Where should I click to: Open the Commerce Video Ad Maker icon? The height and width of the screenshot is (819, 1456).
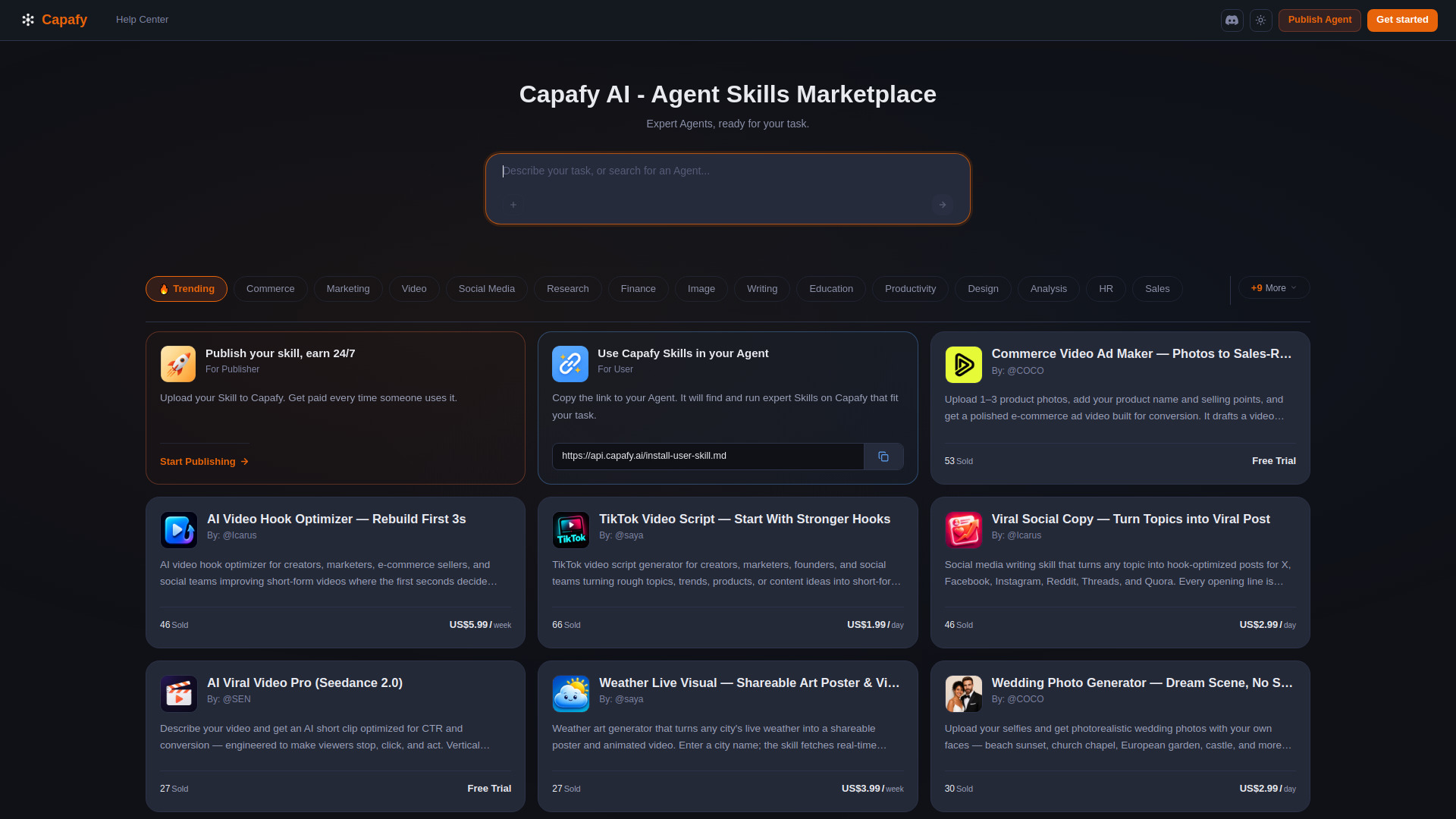tap(963, 365)
